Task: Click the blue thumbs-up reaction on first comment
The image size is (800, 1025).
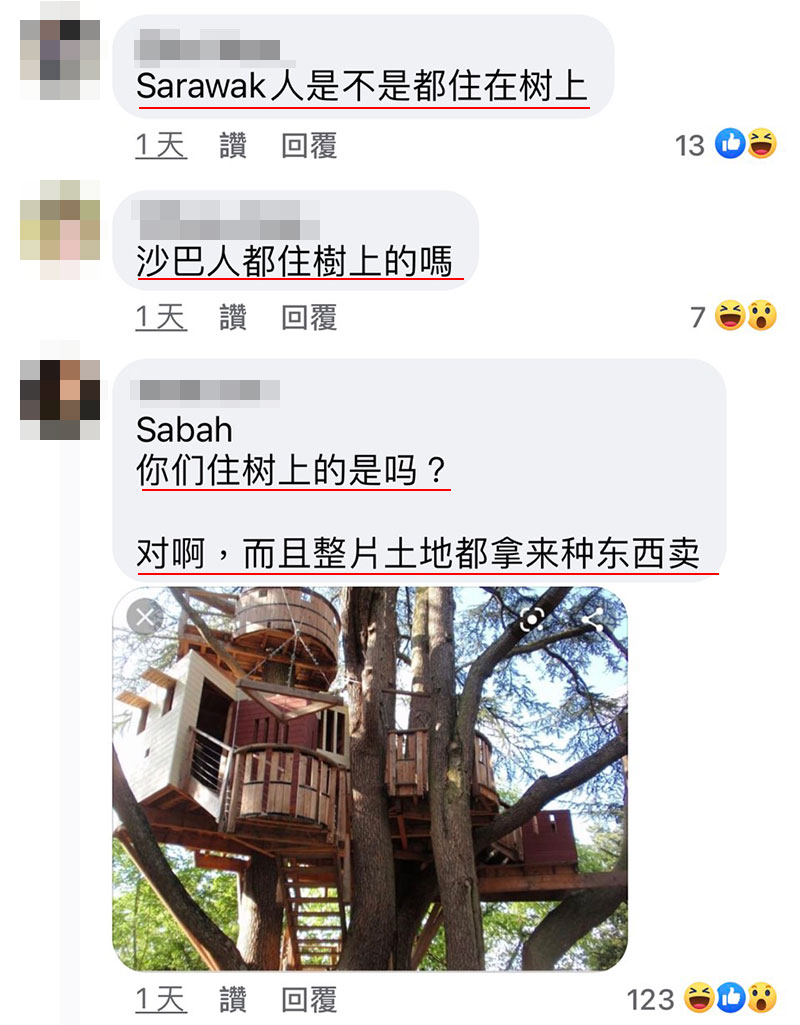Action: coord(730,144)
